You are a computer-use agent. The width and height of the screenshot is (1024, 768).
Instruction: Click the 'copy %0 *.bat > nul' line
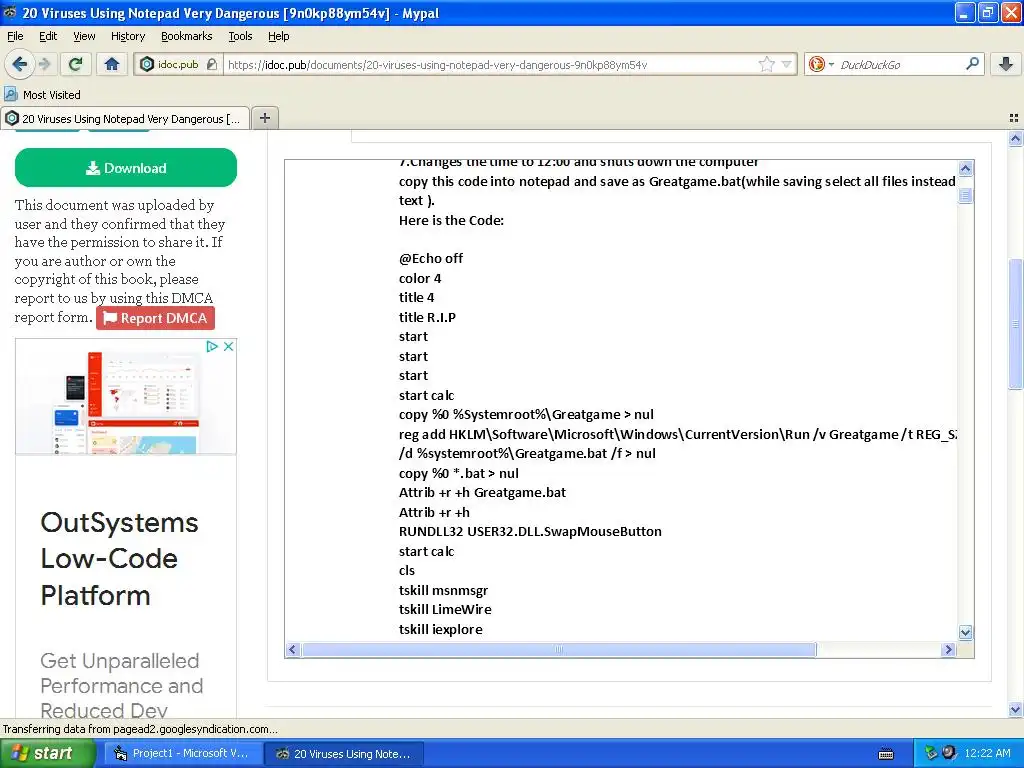click(458, 473)
